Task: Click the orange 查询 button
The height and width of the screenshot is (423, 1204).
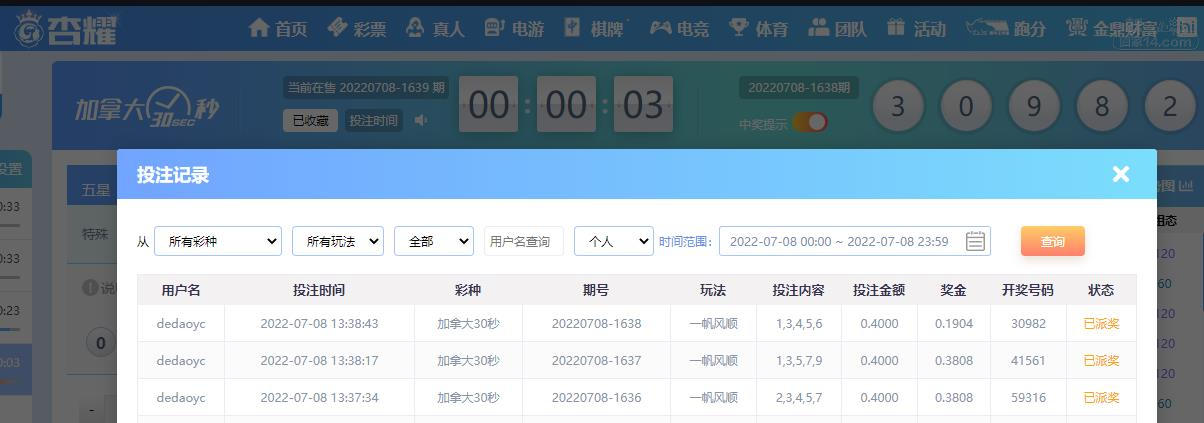Action: (1053, 241)
